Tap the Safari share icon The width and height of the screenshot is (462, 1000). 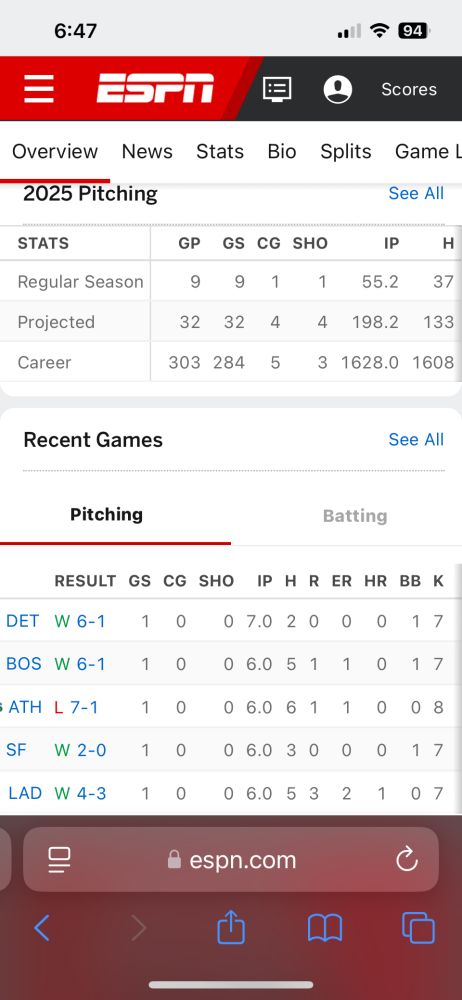[x=231, y=928]
